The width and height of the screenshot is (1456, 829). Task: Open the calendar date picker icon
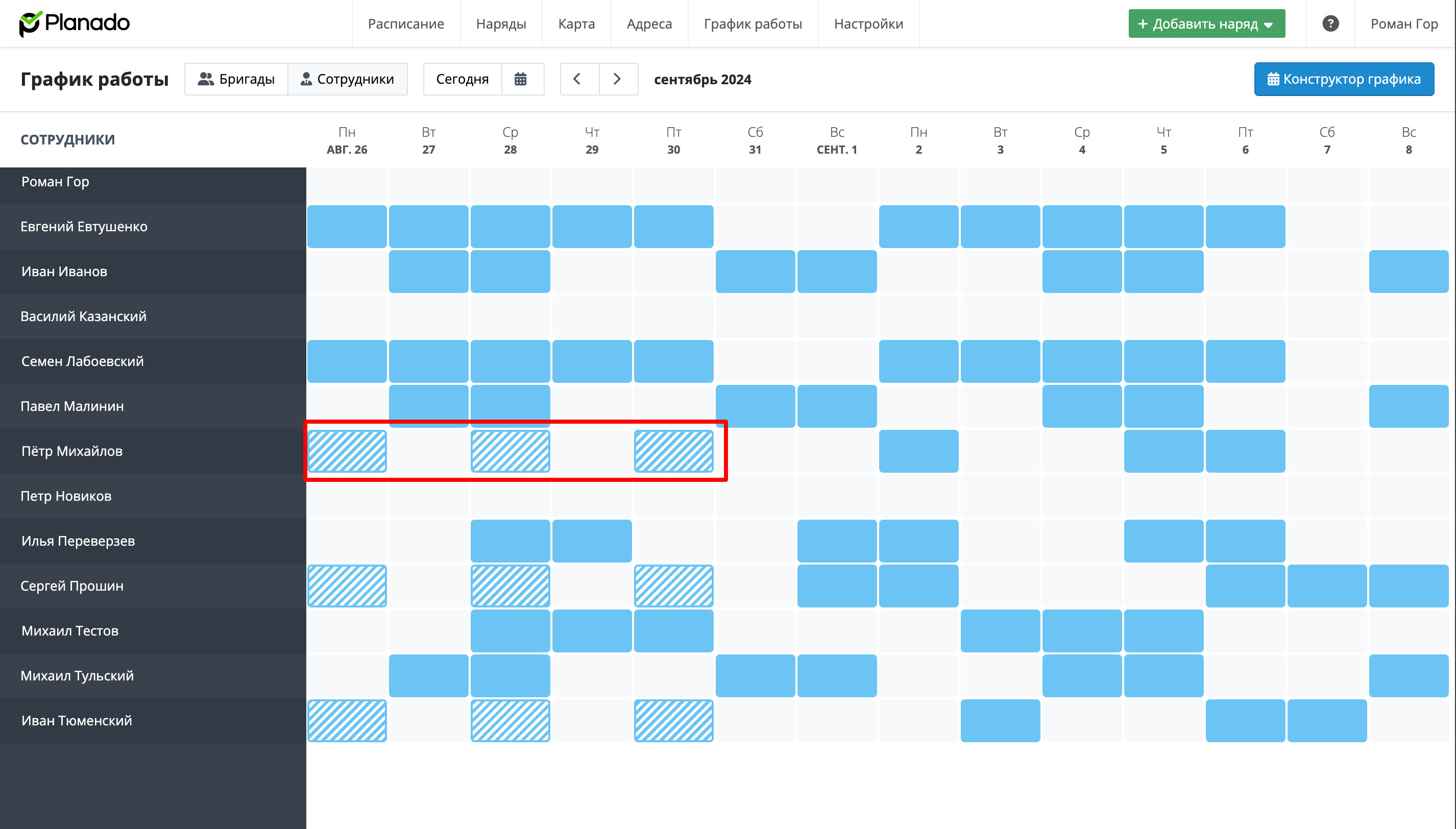coord(520,79)
